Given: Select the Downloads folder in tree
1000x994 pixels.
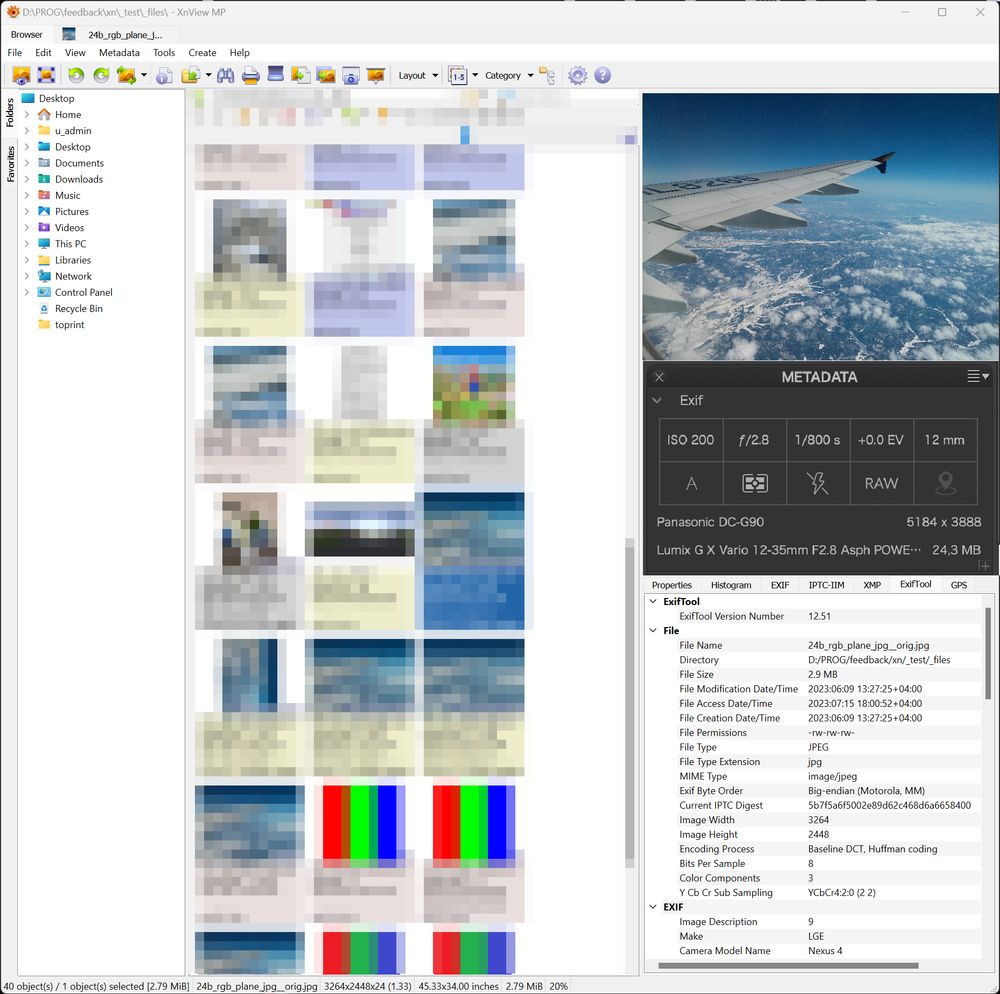Looking at the screenshot, I should point(78,179).
